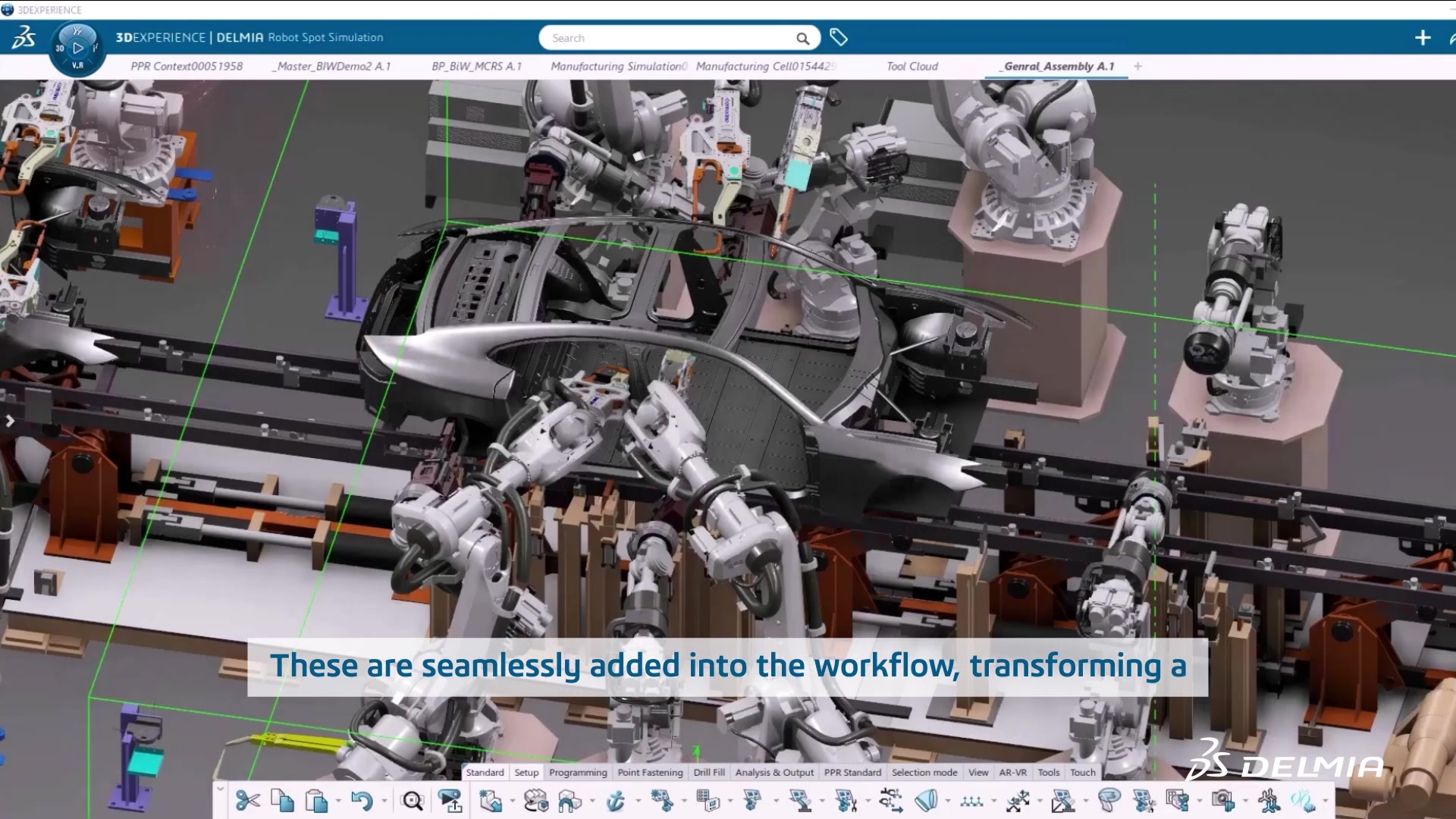Switch to the Touch tab

1083,772
